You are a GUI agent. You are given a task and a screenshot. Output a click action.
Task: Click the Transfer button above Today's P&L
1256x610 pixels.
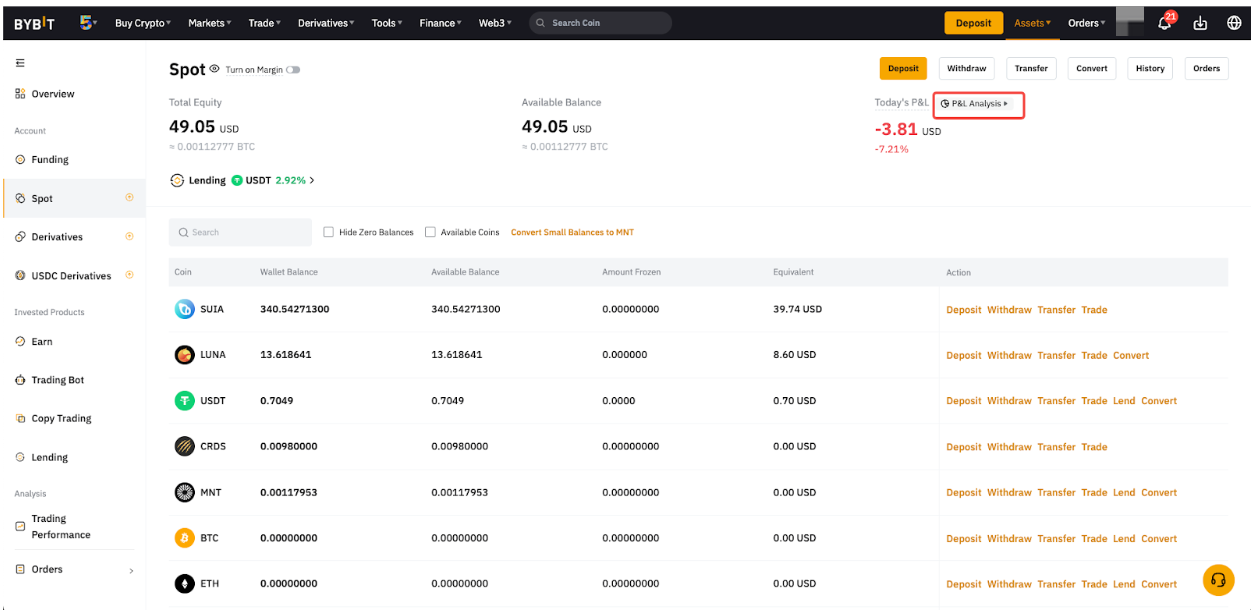[x=1031, y=68]
